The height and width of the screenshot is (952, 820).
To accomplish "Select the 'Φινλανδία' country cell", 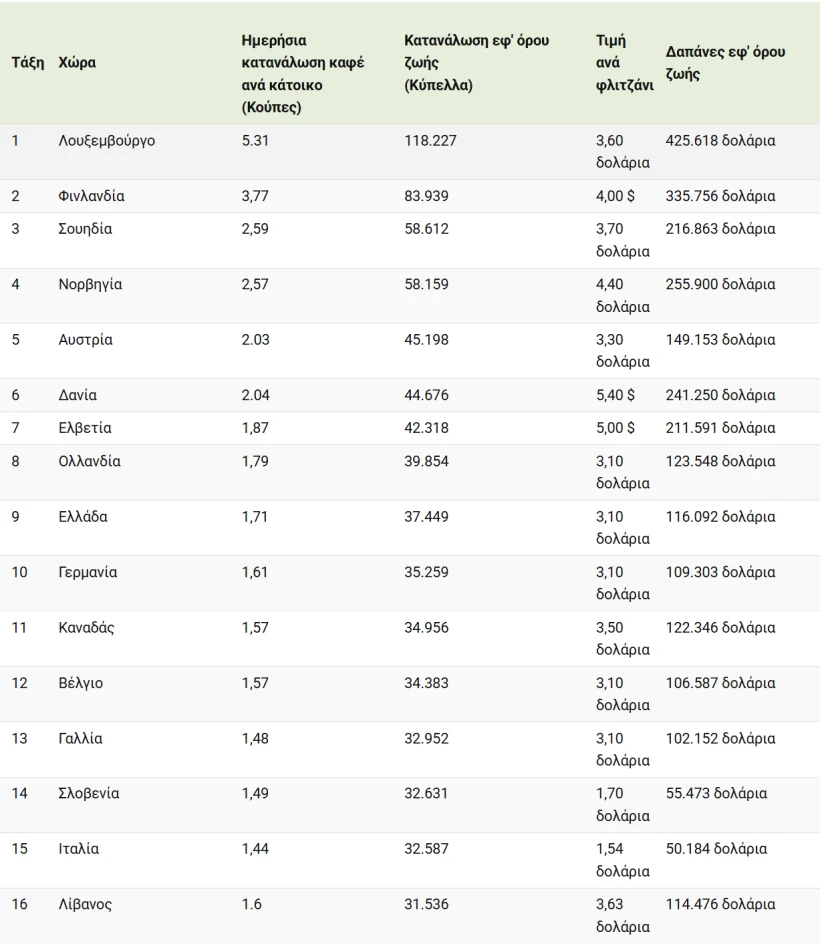I will pos(91,196).
